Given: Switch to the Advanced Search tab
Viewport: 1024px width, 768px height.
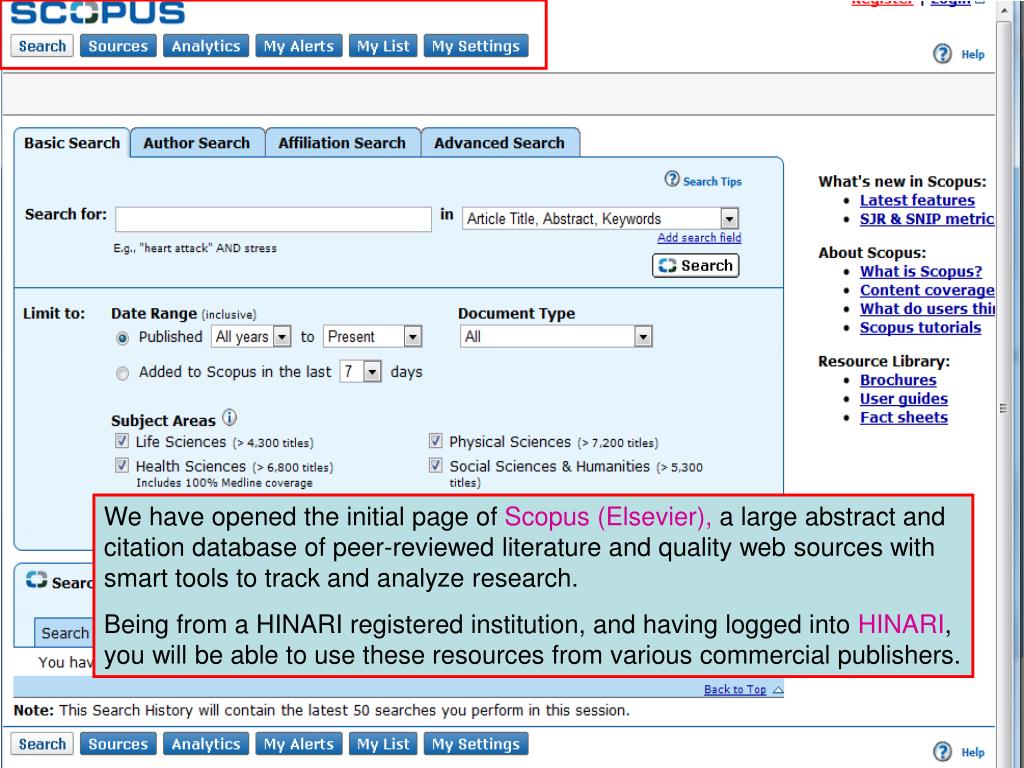Looking at the screenshot, I should pyautogui.click(x=500, y=143).
